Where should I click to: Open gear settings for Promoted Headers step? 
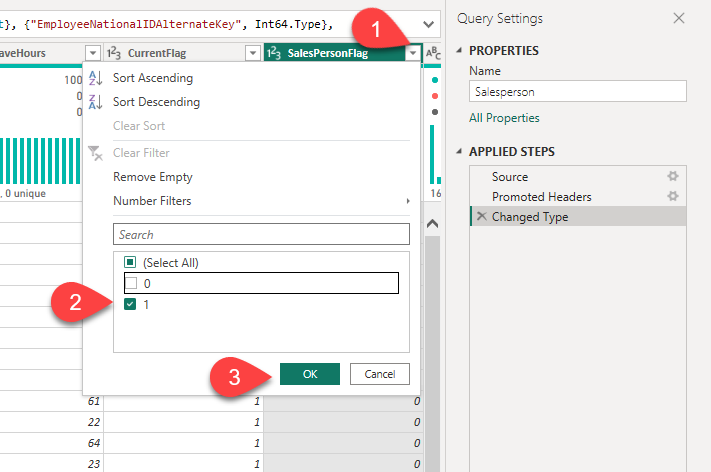673,196
